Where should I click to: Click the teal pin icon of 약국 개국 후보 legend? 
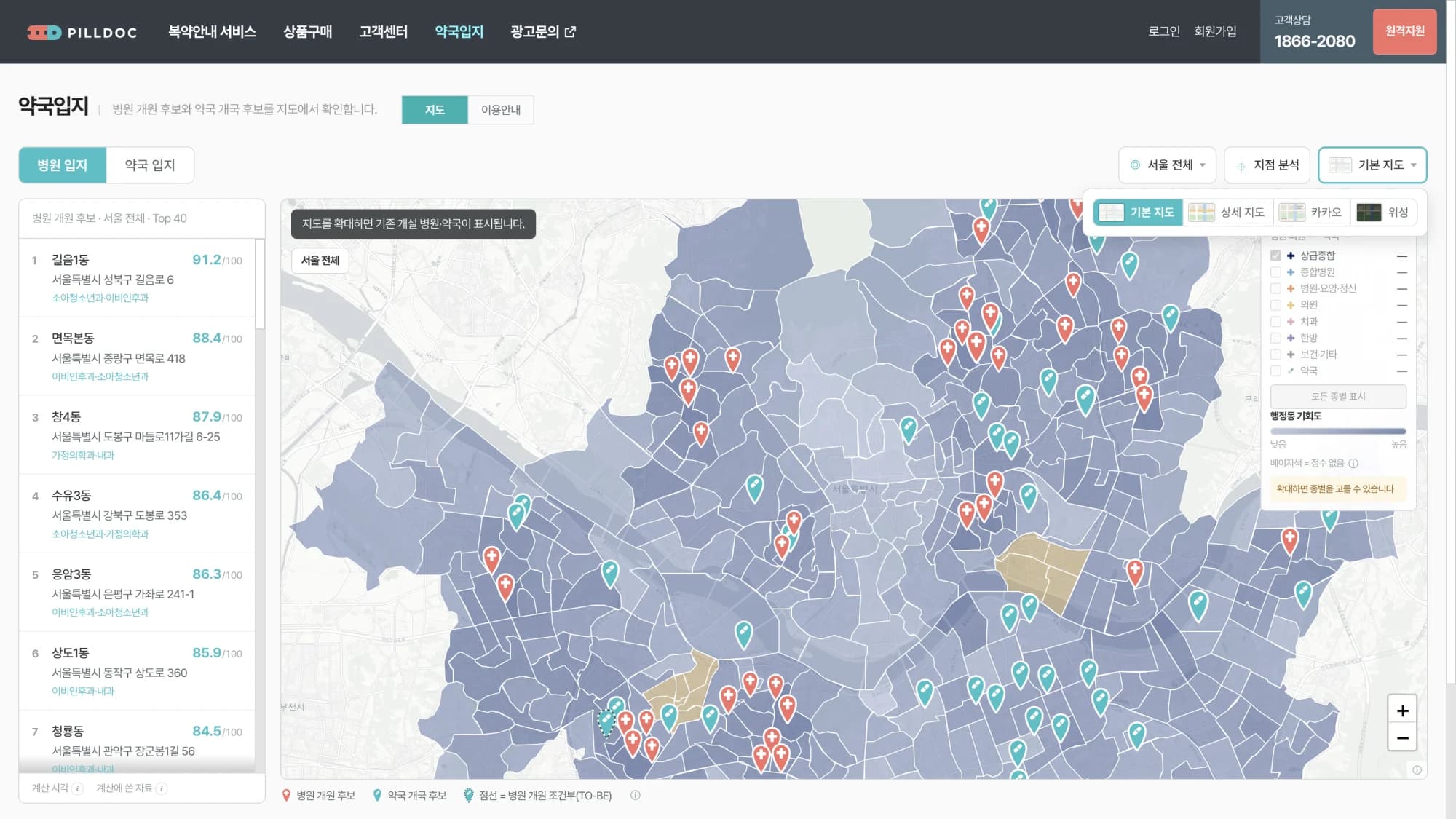click(x=377, y=796)
